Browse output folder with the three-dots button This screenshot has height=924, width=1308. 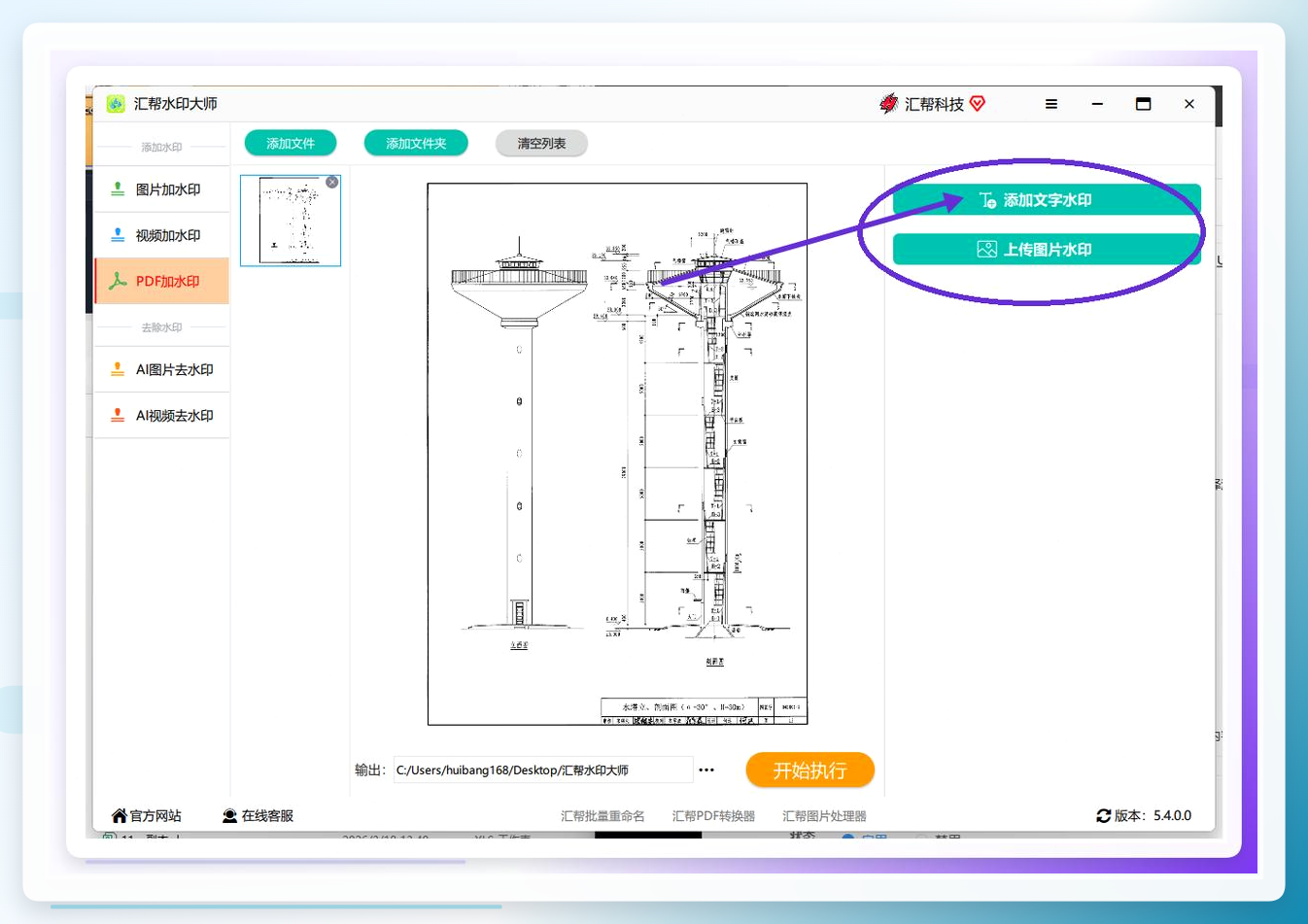click(706, 770)
